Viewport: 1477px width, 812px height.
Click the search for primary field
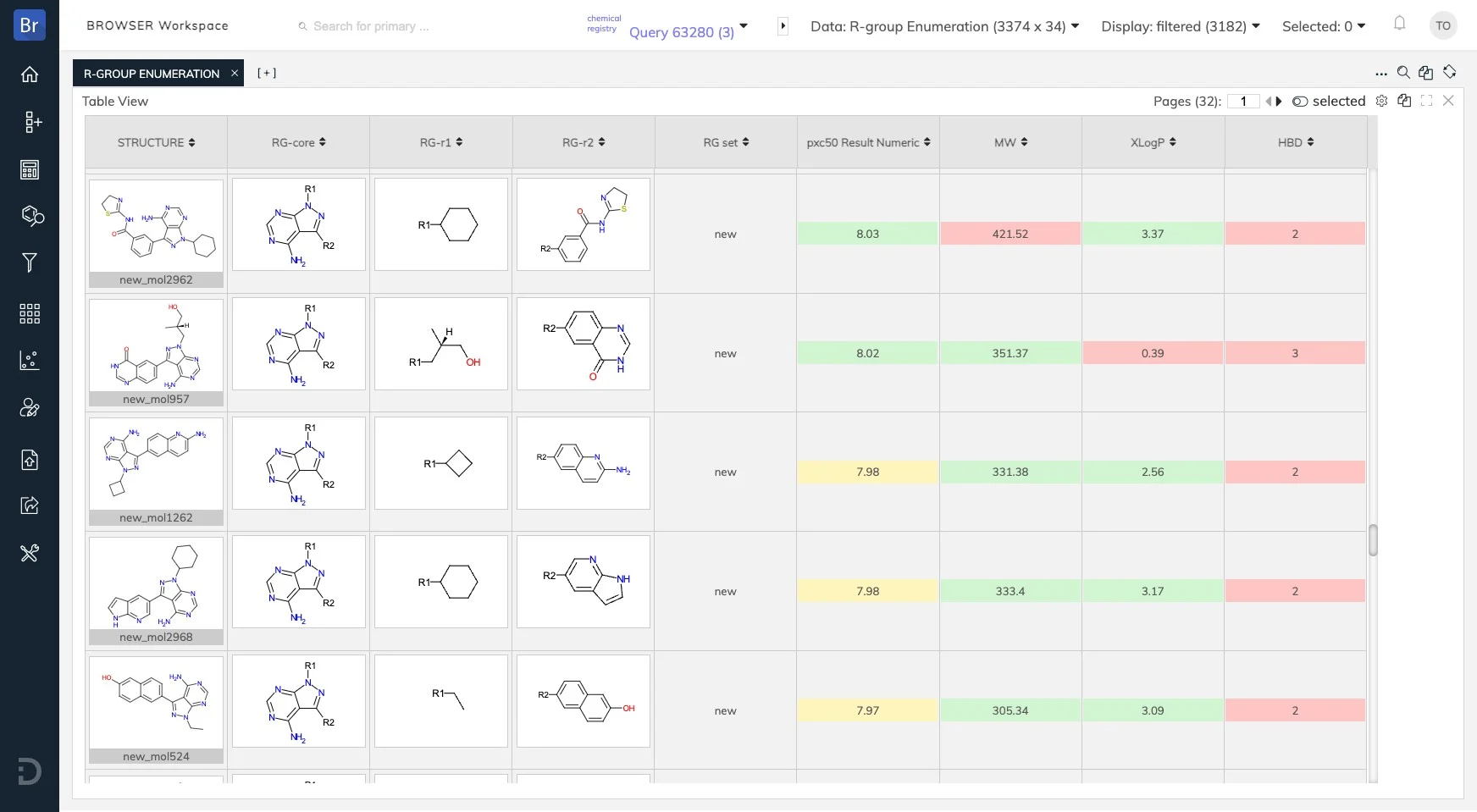click(371, 26)
